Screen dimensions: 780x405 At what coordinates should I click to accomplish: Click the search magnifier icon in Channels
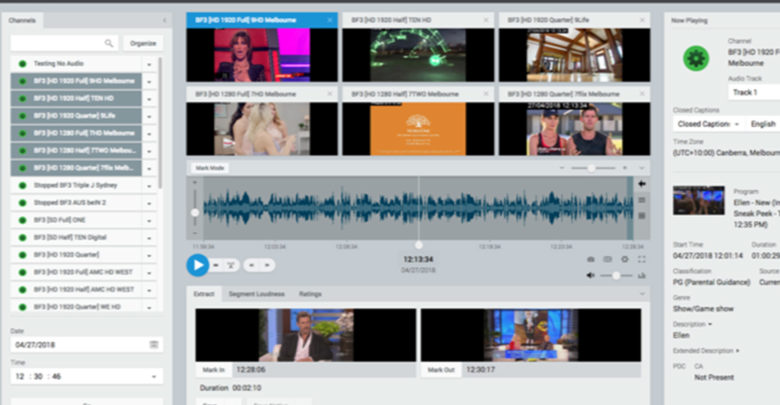click(109, 43)
